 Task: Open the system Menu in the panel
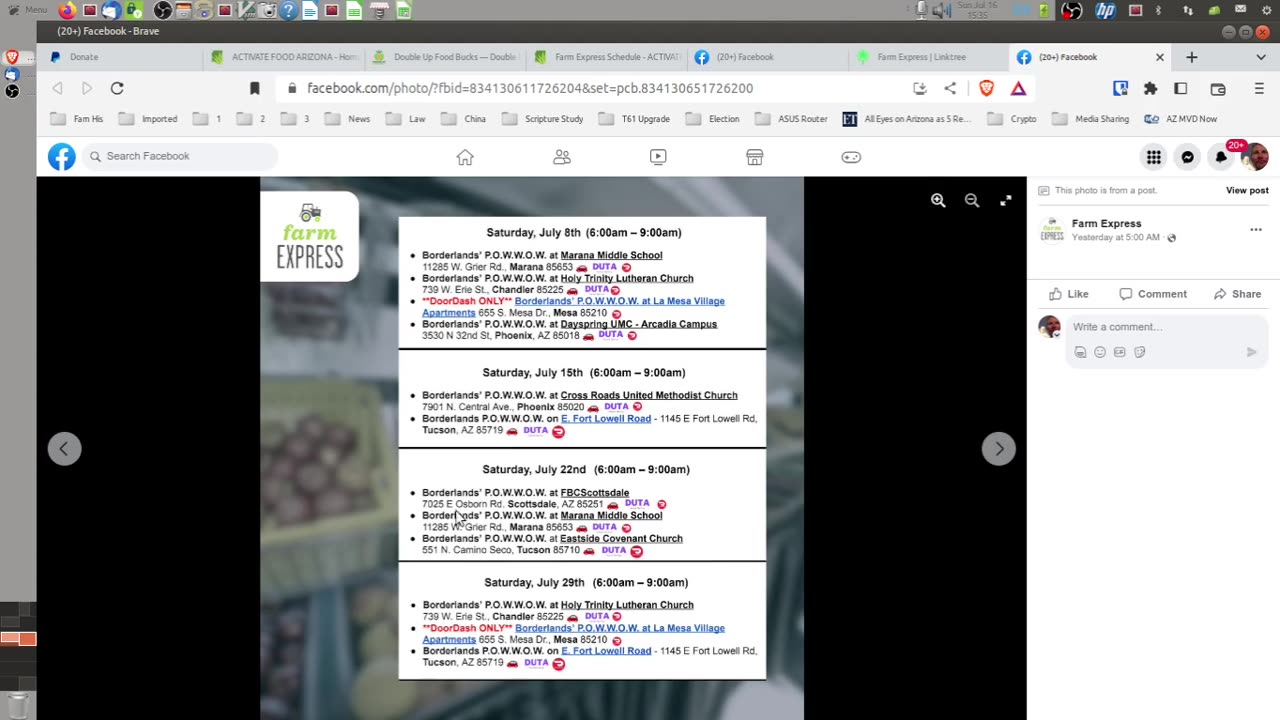27,10
